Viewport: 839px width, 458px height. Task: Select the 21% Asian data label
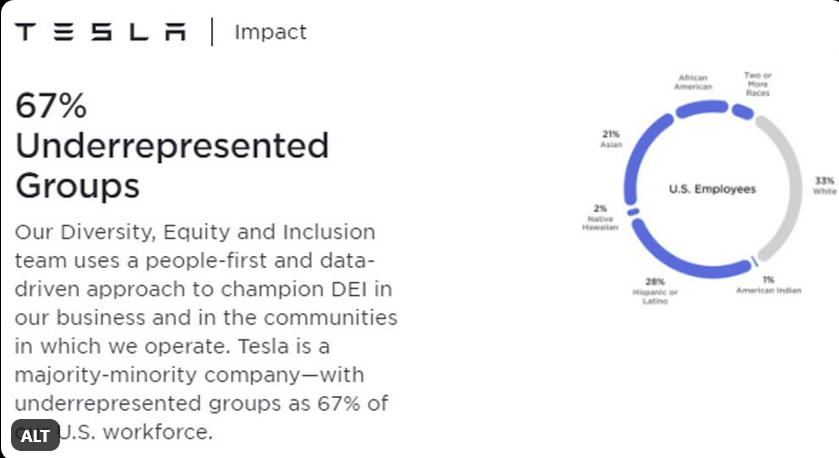click(611, 138)
